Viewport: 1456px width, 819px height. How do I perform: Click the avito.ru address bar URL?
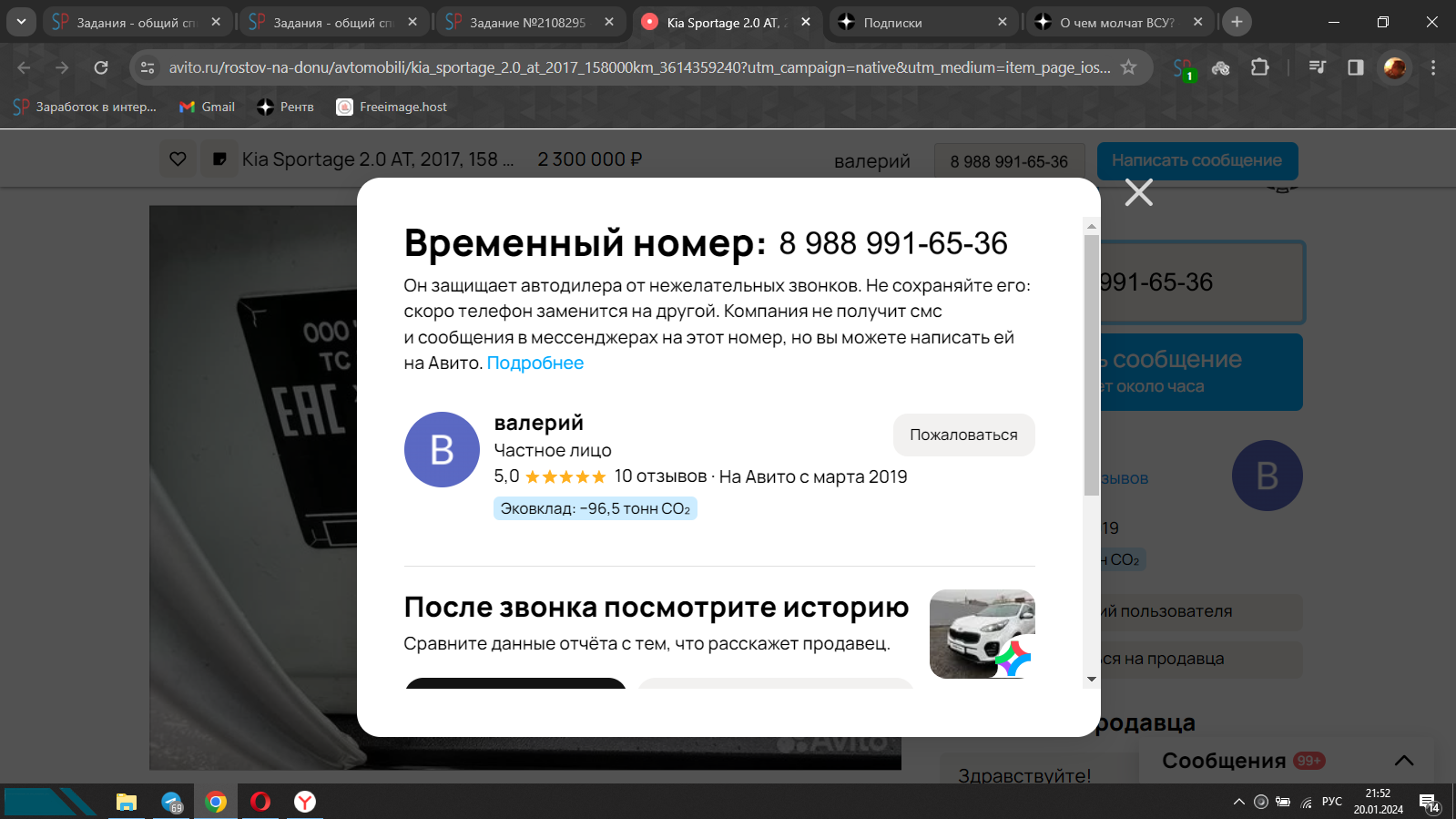tap(639, 67)
